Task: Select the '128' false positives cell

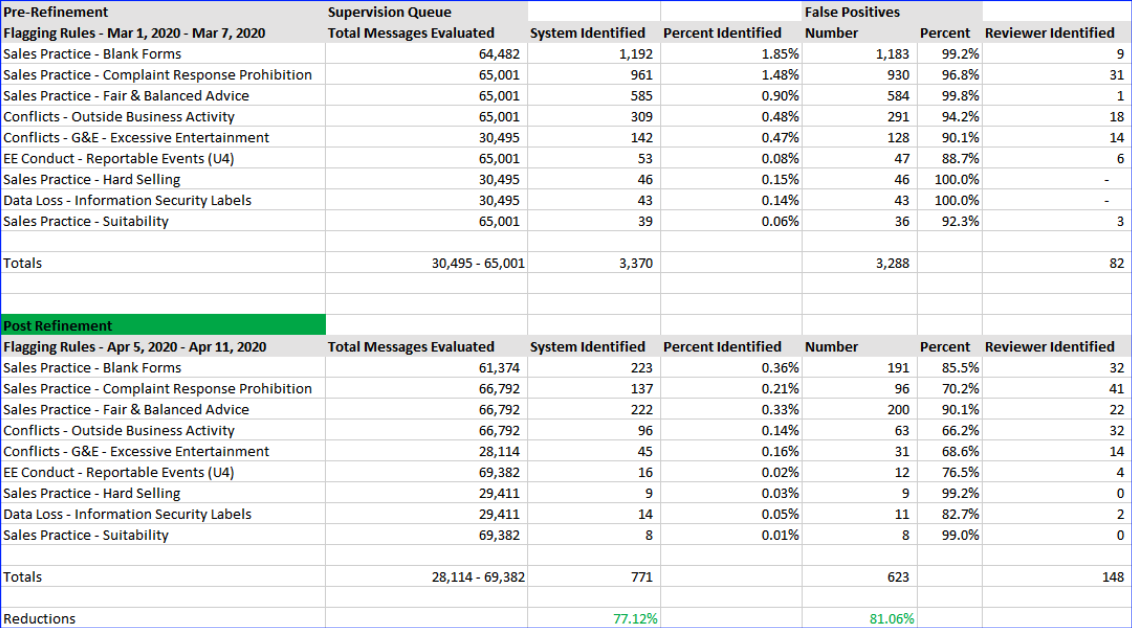Action: [859, 138]
